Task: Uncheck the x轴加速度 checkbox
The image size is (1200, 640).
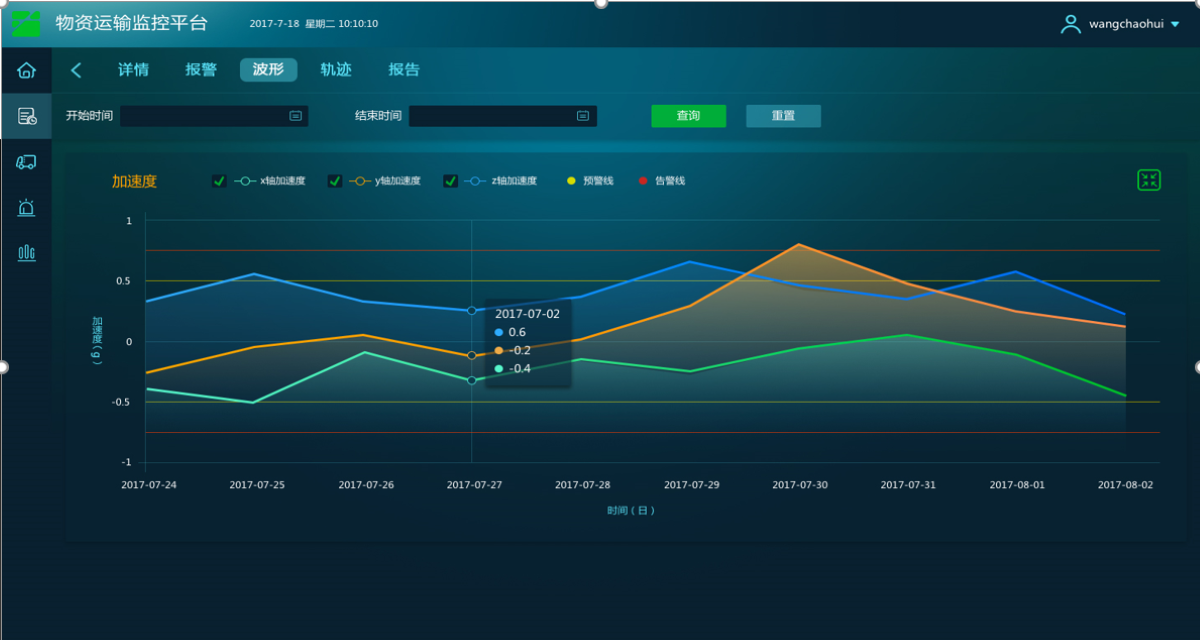Action: (219, 181)
